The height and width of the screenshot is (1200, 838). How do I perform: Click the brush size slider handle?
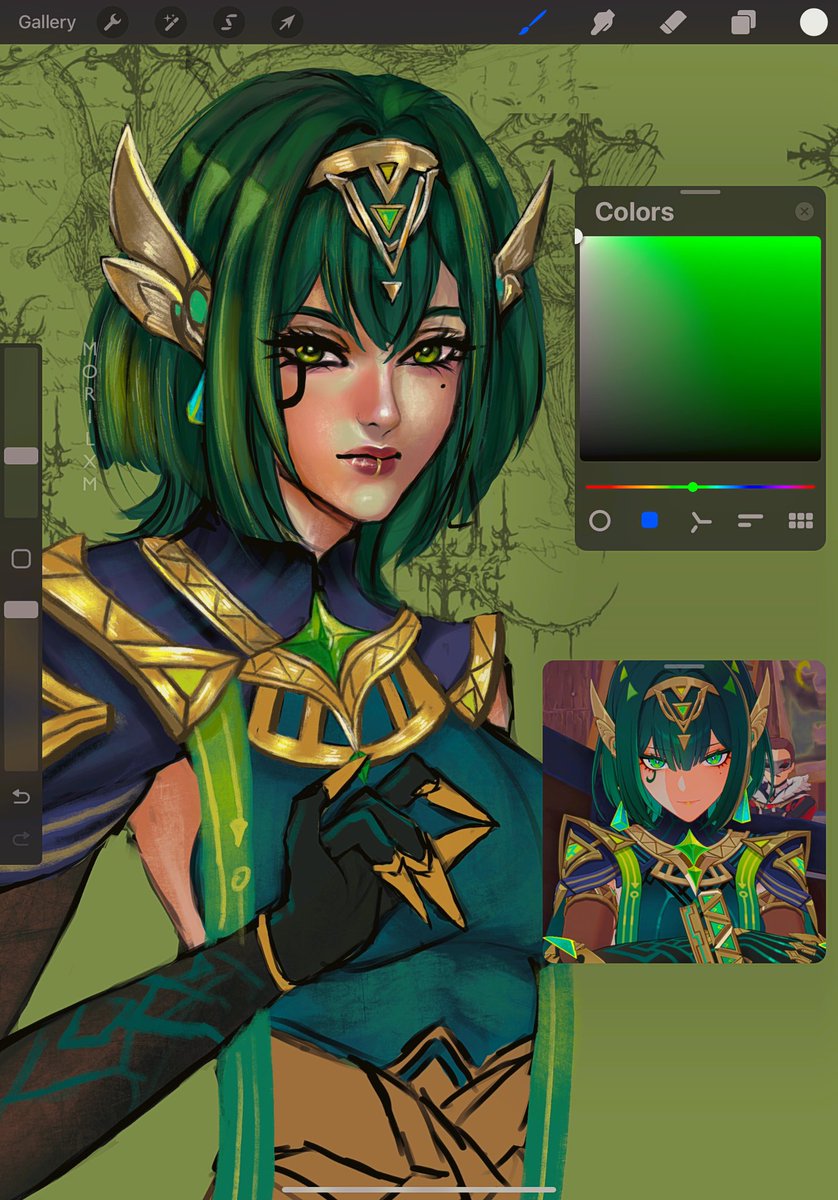[21, 456]
